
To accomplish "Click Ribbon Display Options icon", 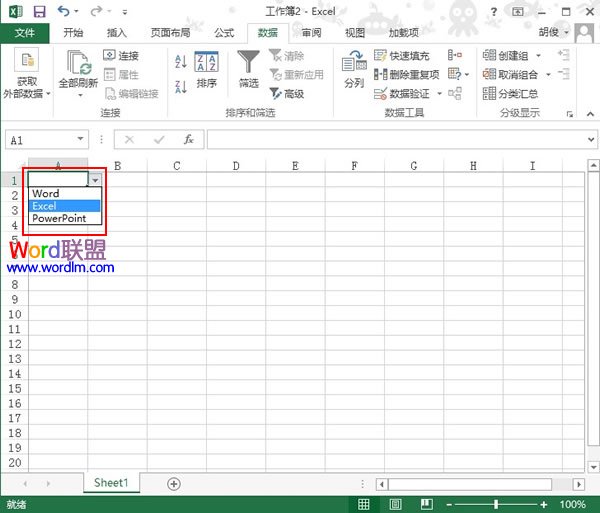I will [518, 12].
